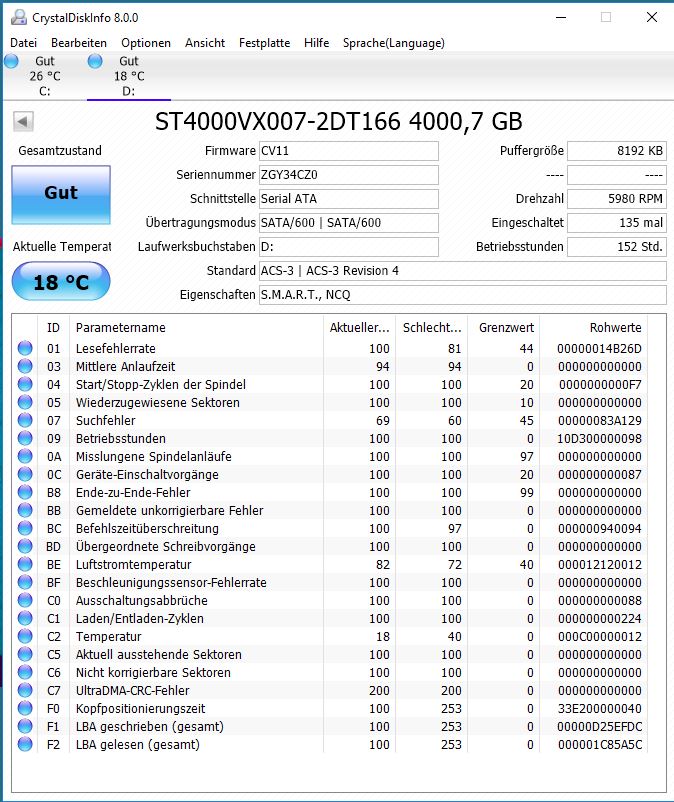The height and width of the screenshot is (802, 674).
Task: Click status orb for Temperatur row C2
Action: click(x=25, y=636)
